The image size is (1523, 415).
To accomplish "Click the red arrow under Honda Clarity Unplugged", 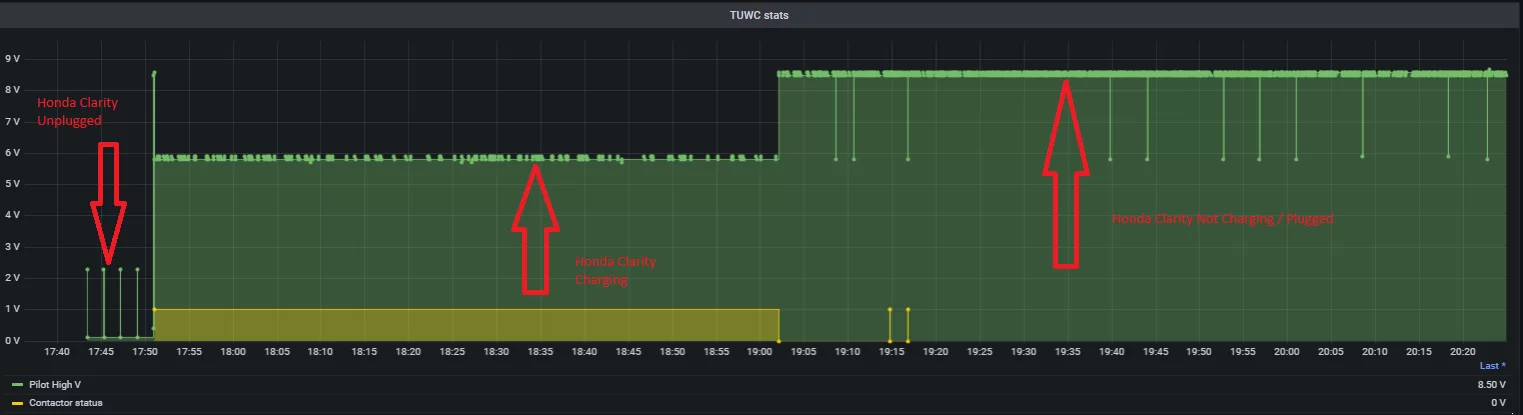I will (x=107, y=201).
